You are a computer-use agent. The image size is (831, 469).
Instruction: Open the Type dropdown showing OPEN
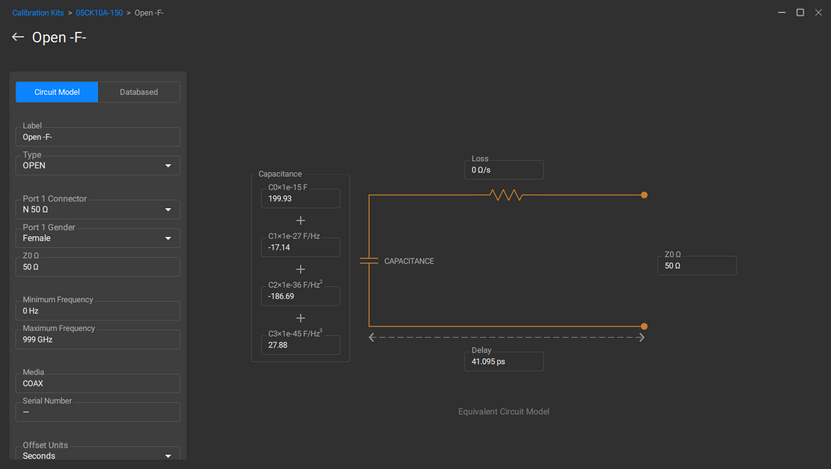click(x=100, y=165)
